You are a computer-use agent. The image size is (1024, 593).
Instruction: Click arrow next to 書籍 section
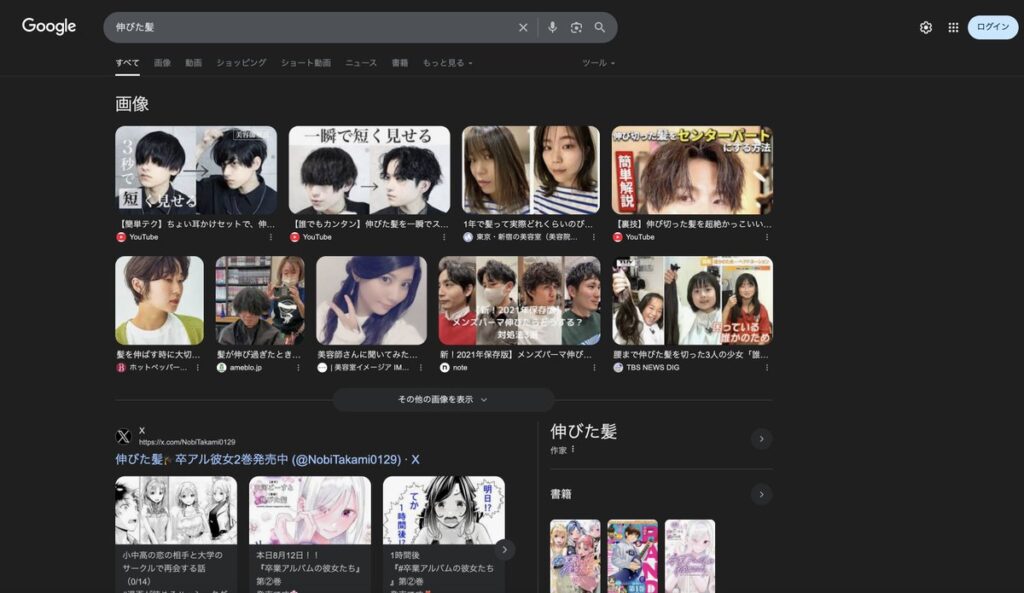coord(761,494)
